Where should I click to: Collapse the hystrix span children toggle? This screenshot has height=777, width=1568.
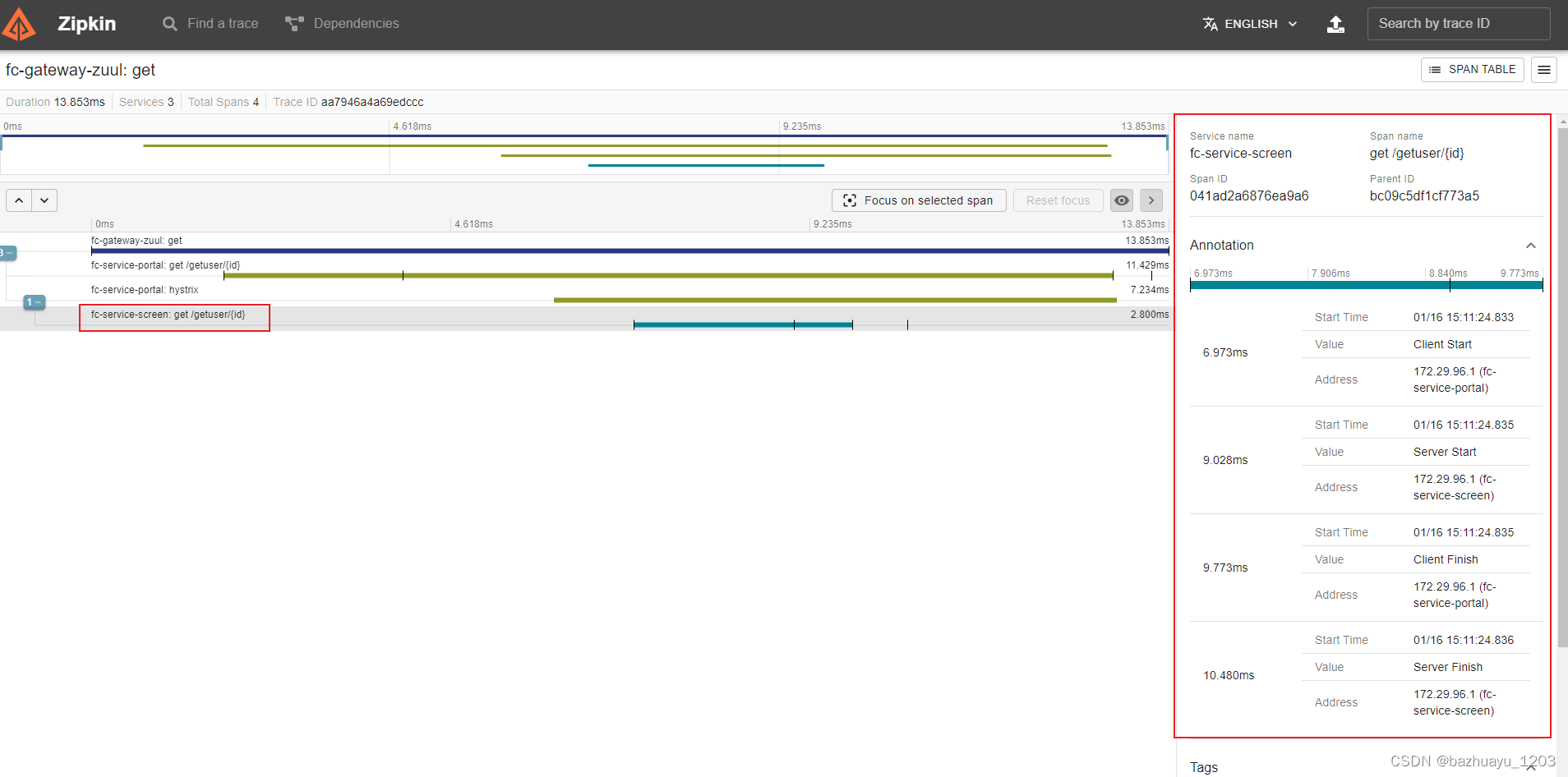[34, 302]
